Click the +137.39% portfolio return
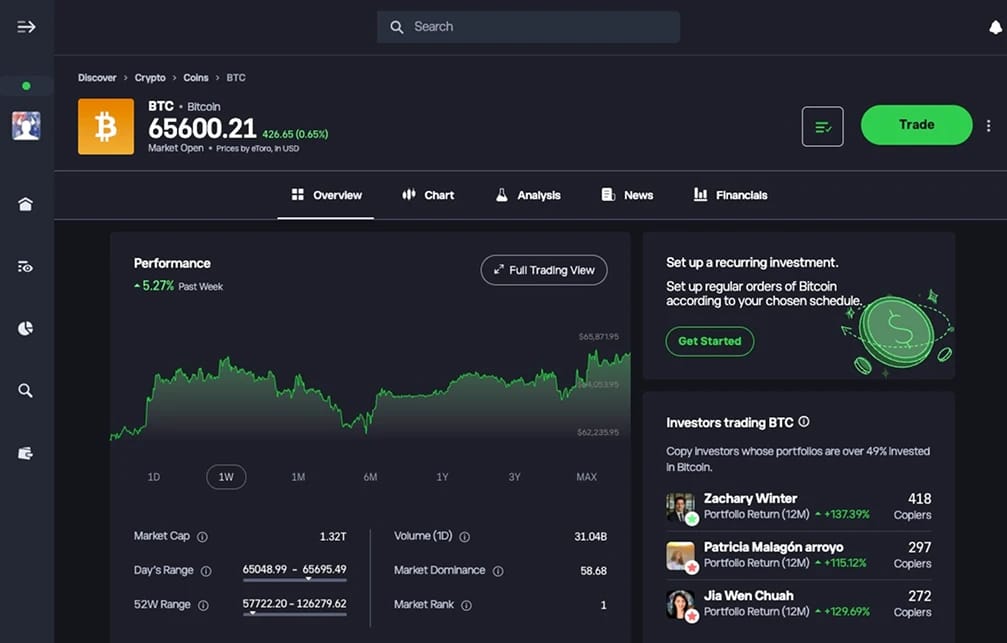1007x643 pixels. tap(843, 515)
